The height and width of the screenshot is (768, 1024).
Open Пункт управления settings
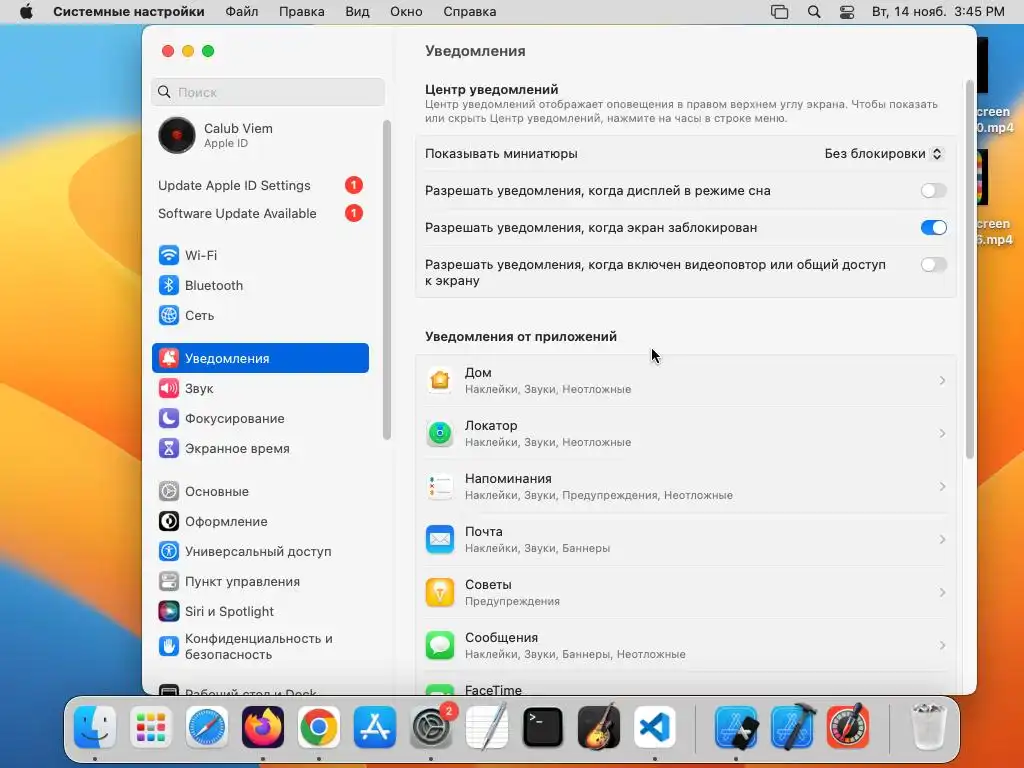pyautogui.click(x=260, y=582)
